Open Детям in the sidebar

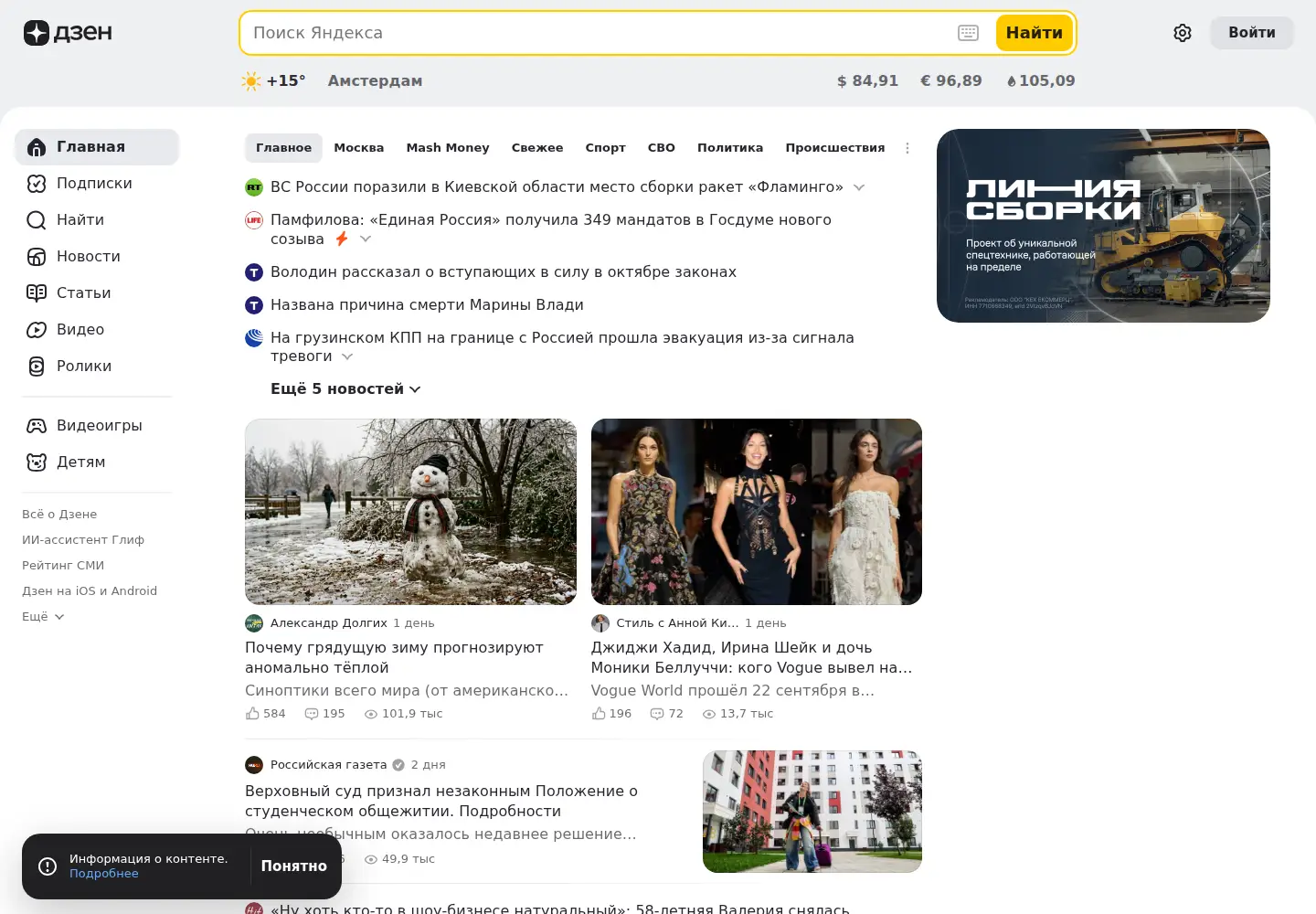pos(97,462)
